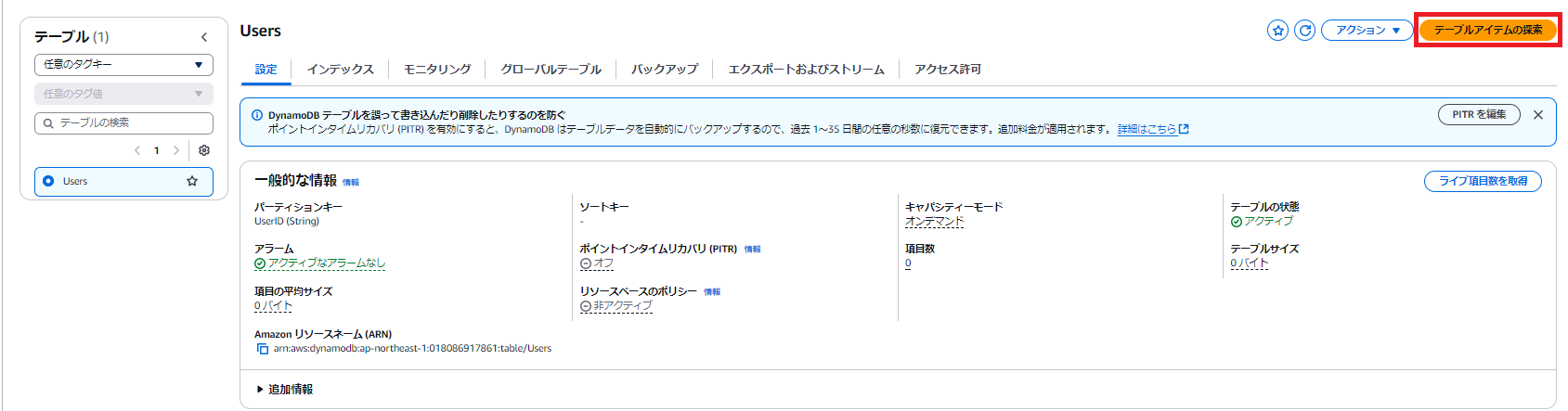Switch to the インデックス tab
The width and height of the screenshot is (1568, 411).
pos(340,70)
